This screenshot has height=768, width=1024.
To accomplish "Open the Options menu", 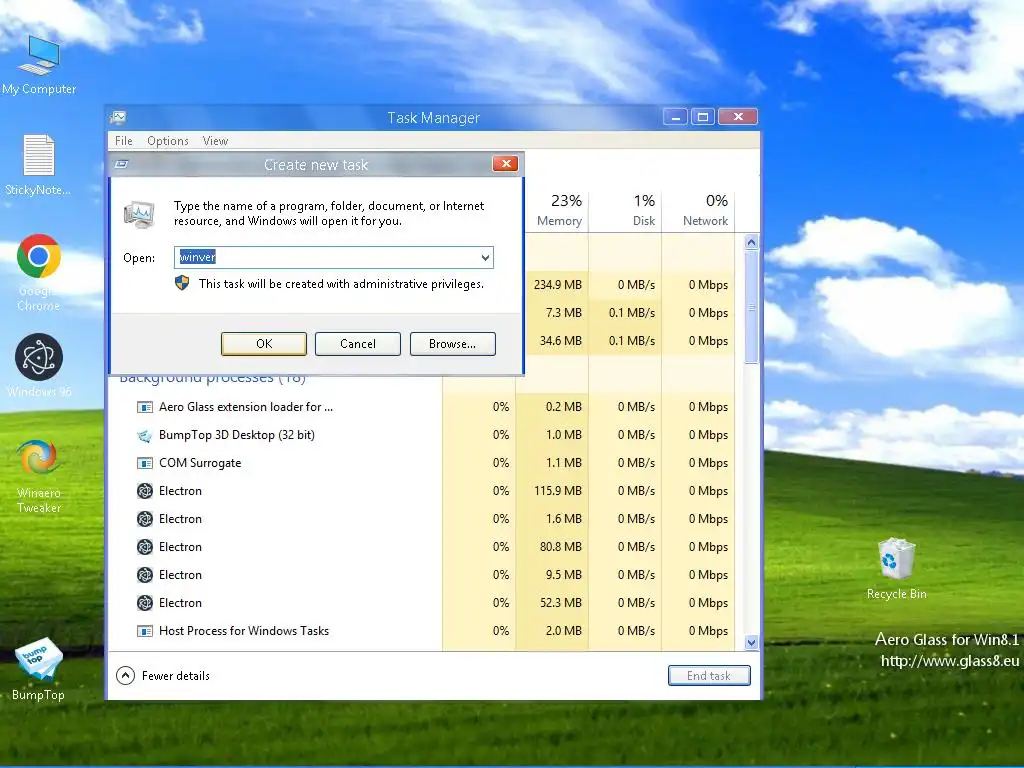I will [x=168, y=140].
